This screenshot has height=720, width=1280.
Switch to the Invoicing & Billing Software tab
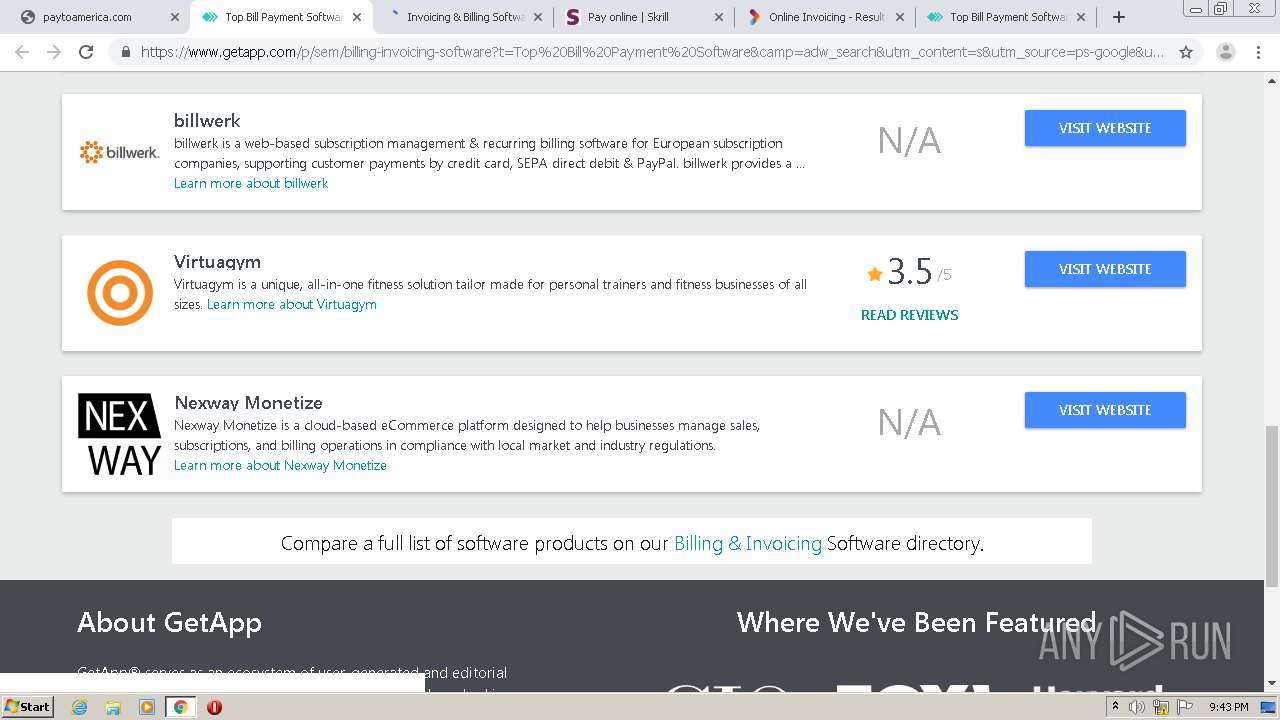point(465,17)
